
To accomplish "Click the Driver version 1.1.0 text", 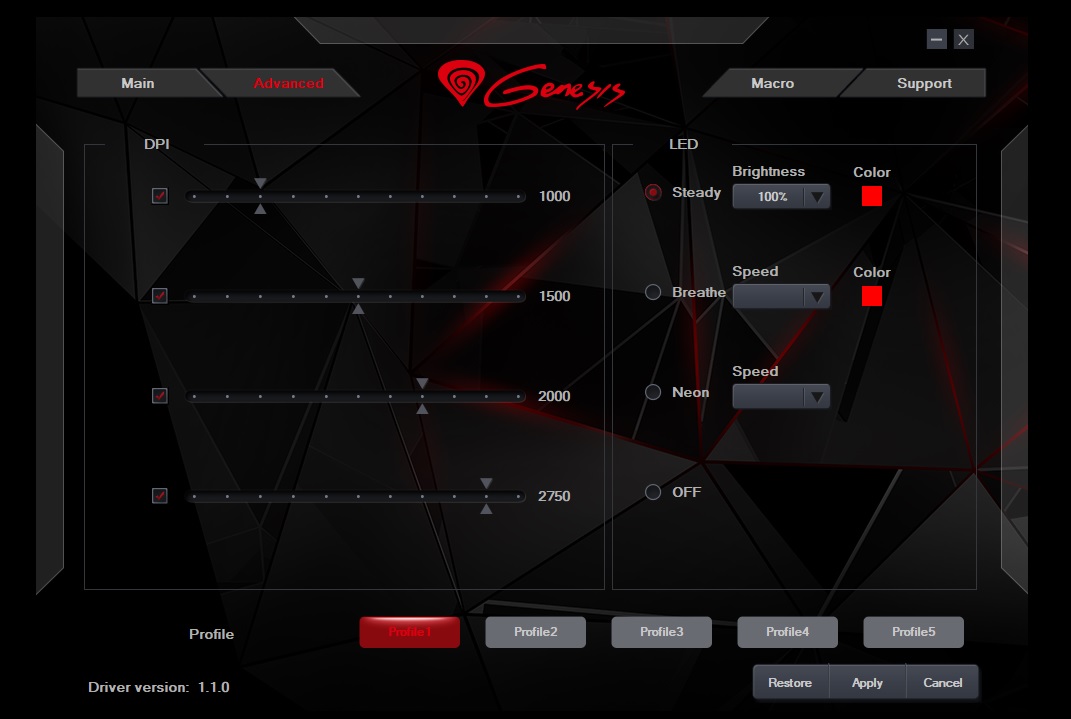I will point(158,687).
